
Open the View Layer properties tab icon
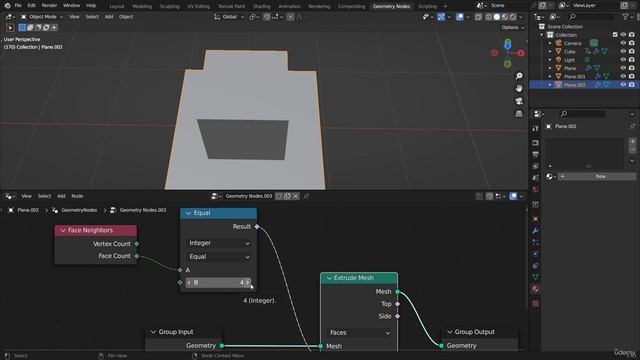click(x=536, y=166)
